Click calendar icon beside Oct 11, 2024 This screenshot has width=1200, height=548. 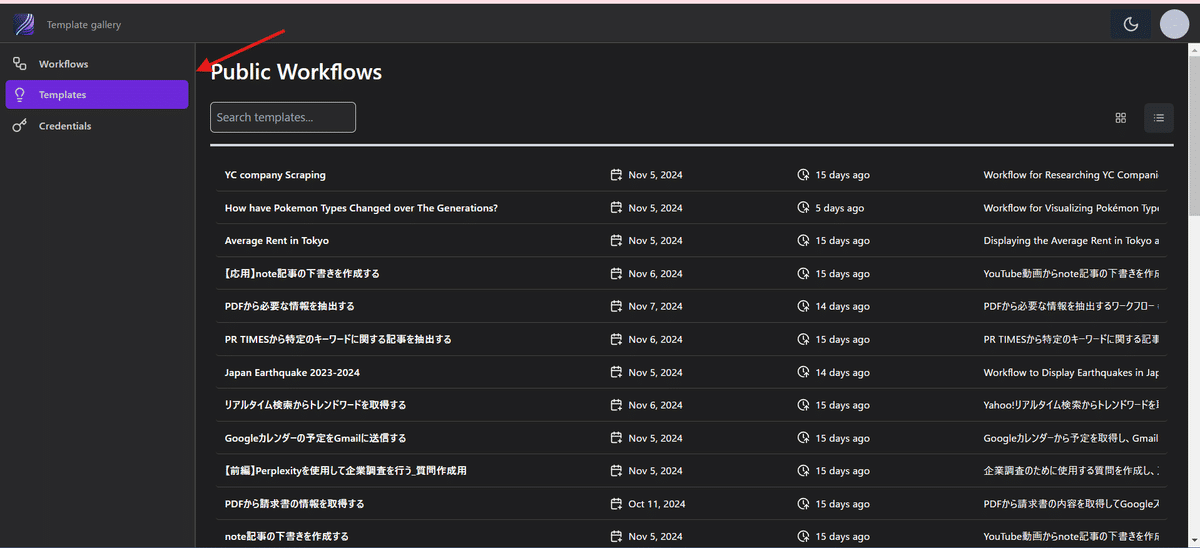click(x=616, y=504)
